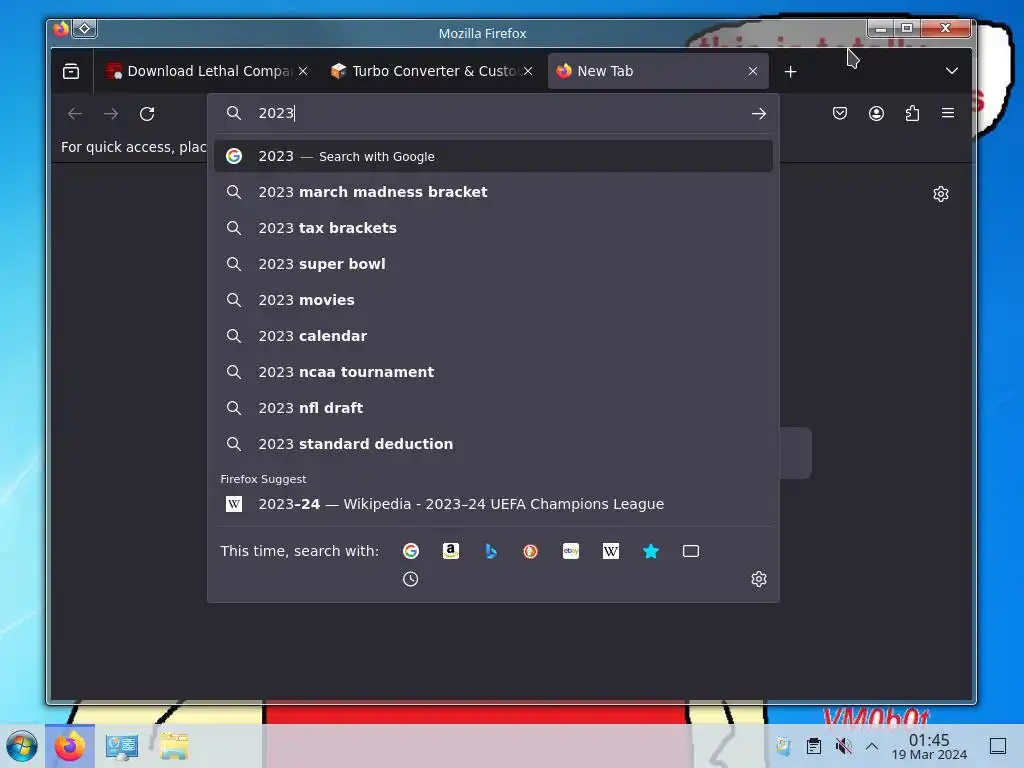Search this time with Amazon icon
1024x768 pixels.
[x=451, y=551]
